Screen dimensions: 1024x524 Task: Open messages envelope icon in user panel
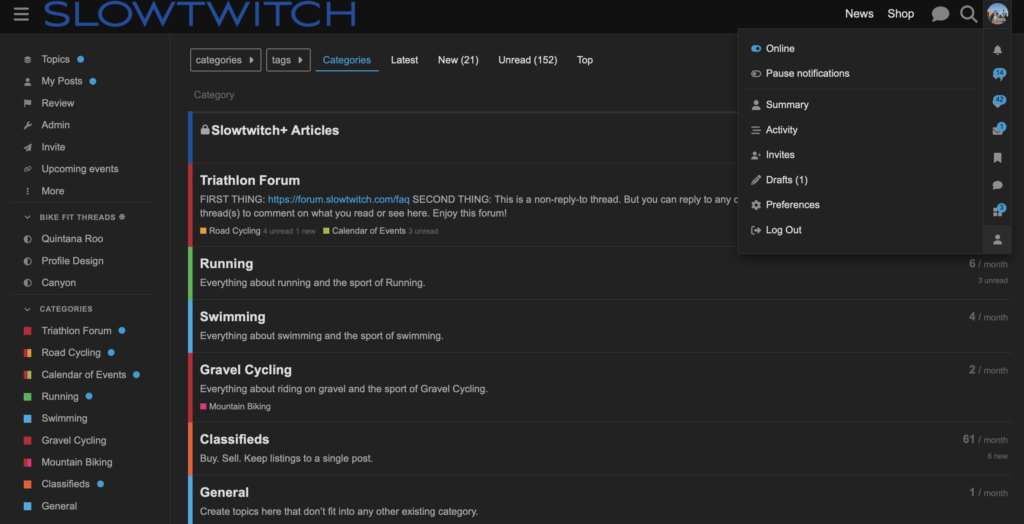point(997,129)
